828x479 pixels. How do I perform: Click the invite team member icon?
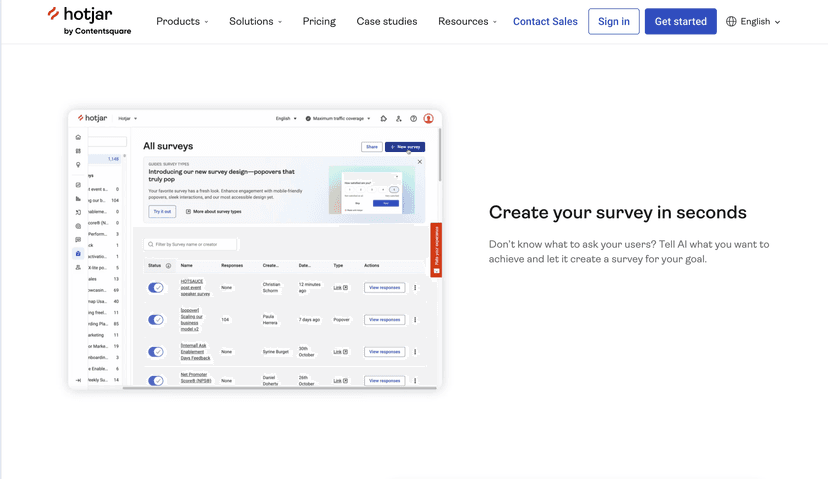pos(399,118)
